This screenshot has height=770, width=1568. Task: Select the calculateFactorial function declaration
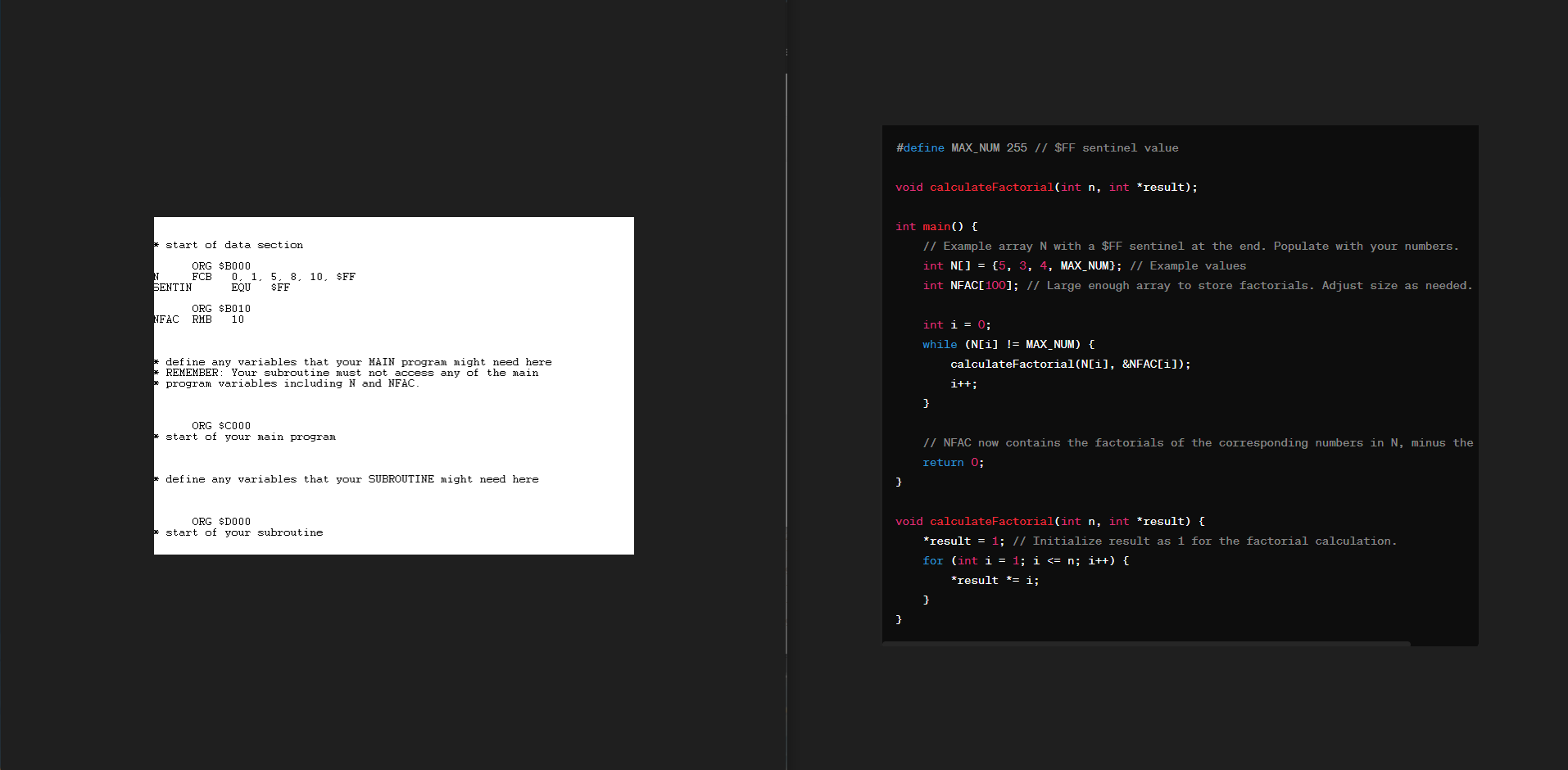click(x=1045, y=187)
